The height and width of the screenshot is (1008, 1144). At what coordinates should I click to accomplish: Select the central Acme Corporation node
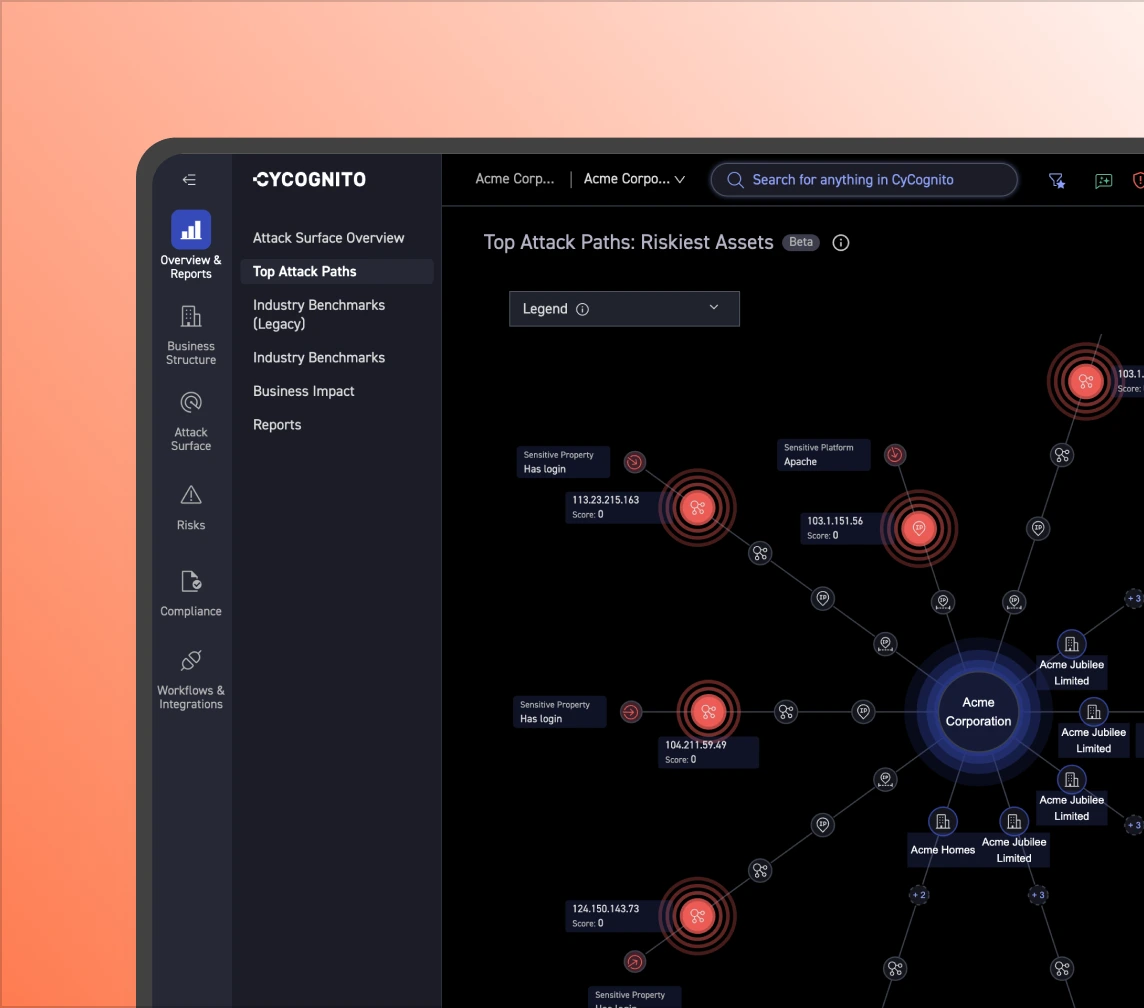tap(978, 712)
